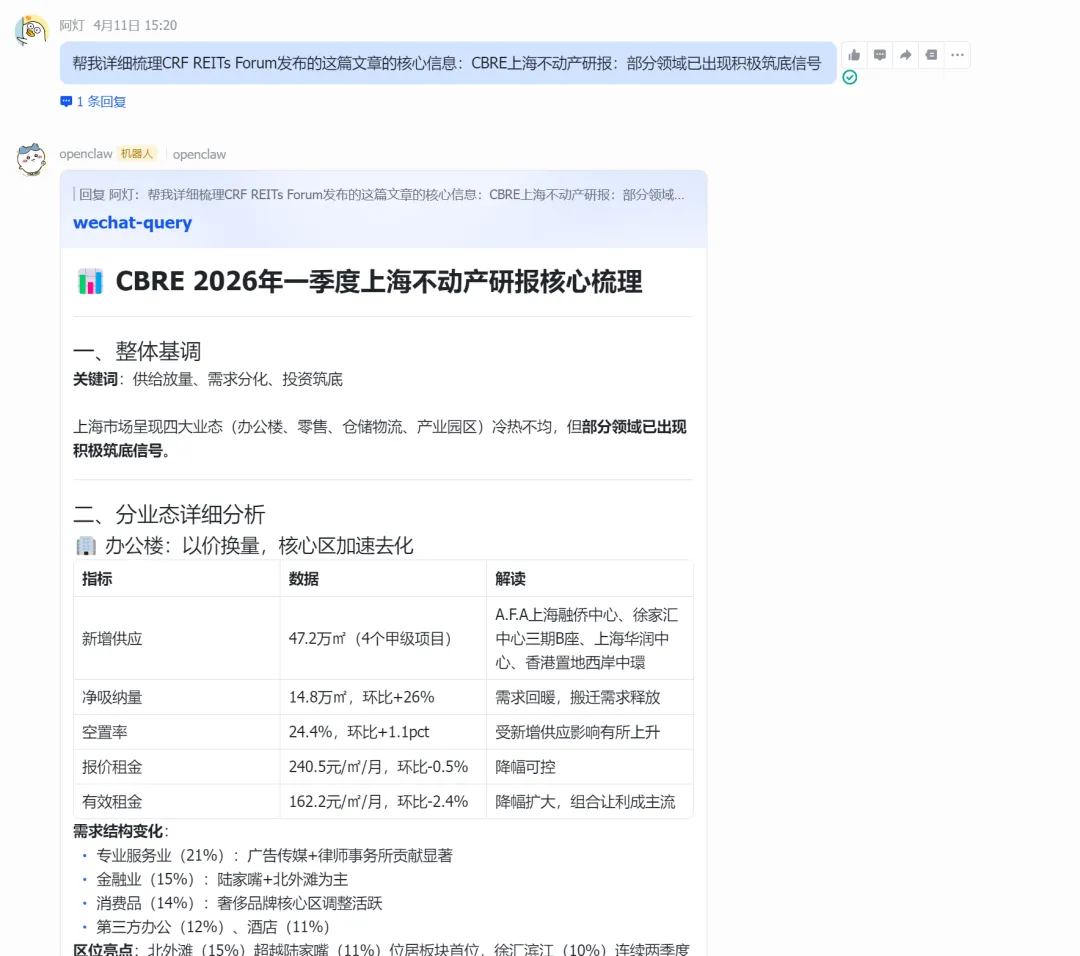Click the reply comment icon

click(880, 55)
